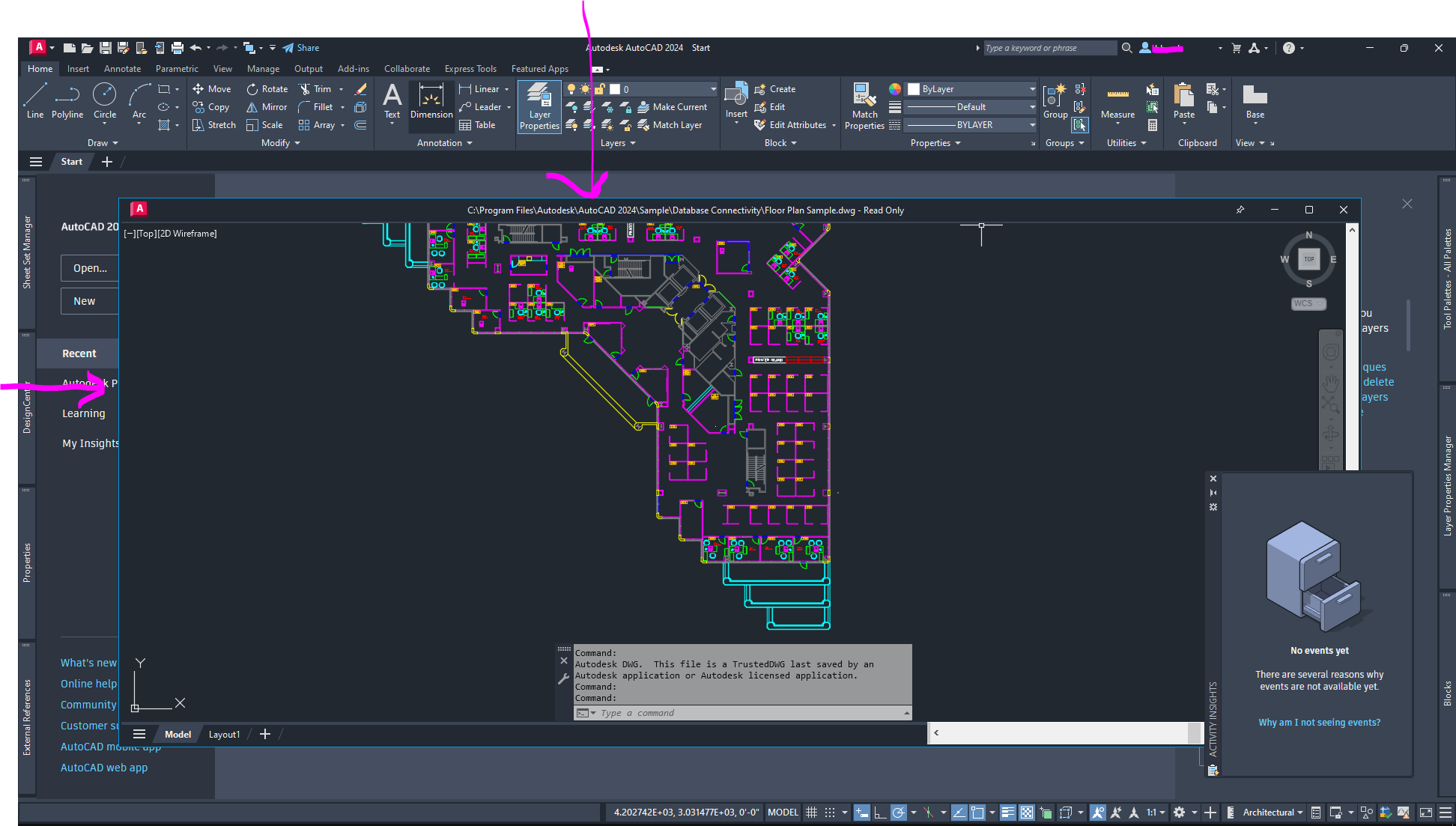Click the New button

[90, 301]
